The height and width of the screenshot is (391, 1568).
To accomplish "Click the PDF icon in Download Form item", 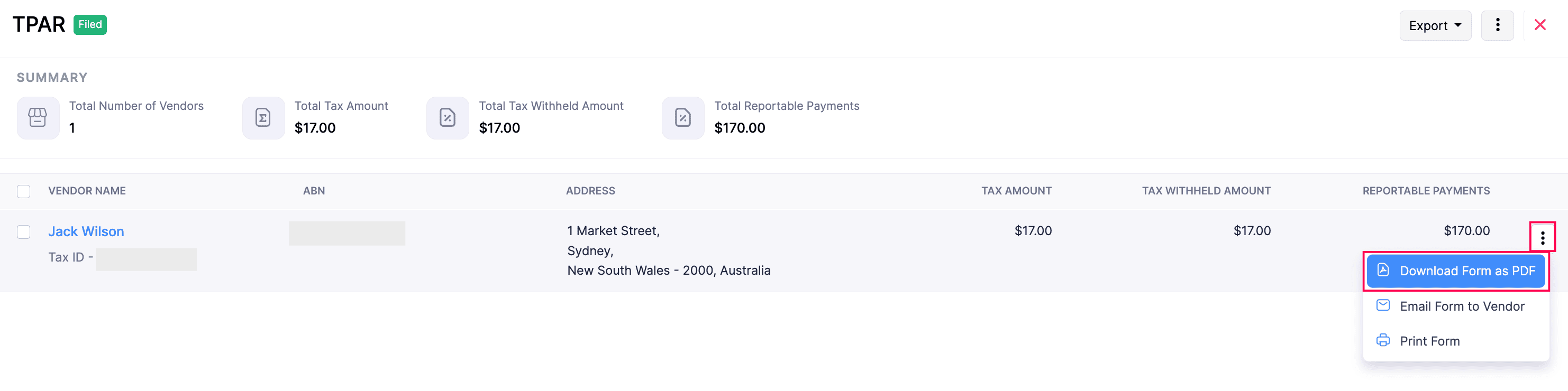I will [x=1383, y=270].
